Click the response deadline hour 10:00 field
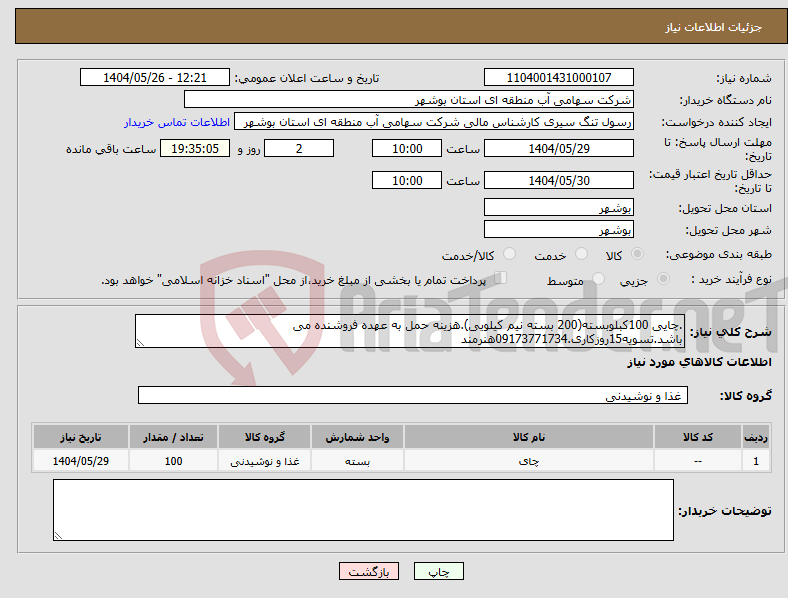The height and width of the screenshot is (598, 788). pos(407,148)
